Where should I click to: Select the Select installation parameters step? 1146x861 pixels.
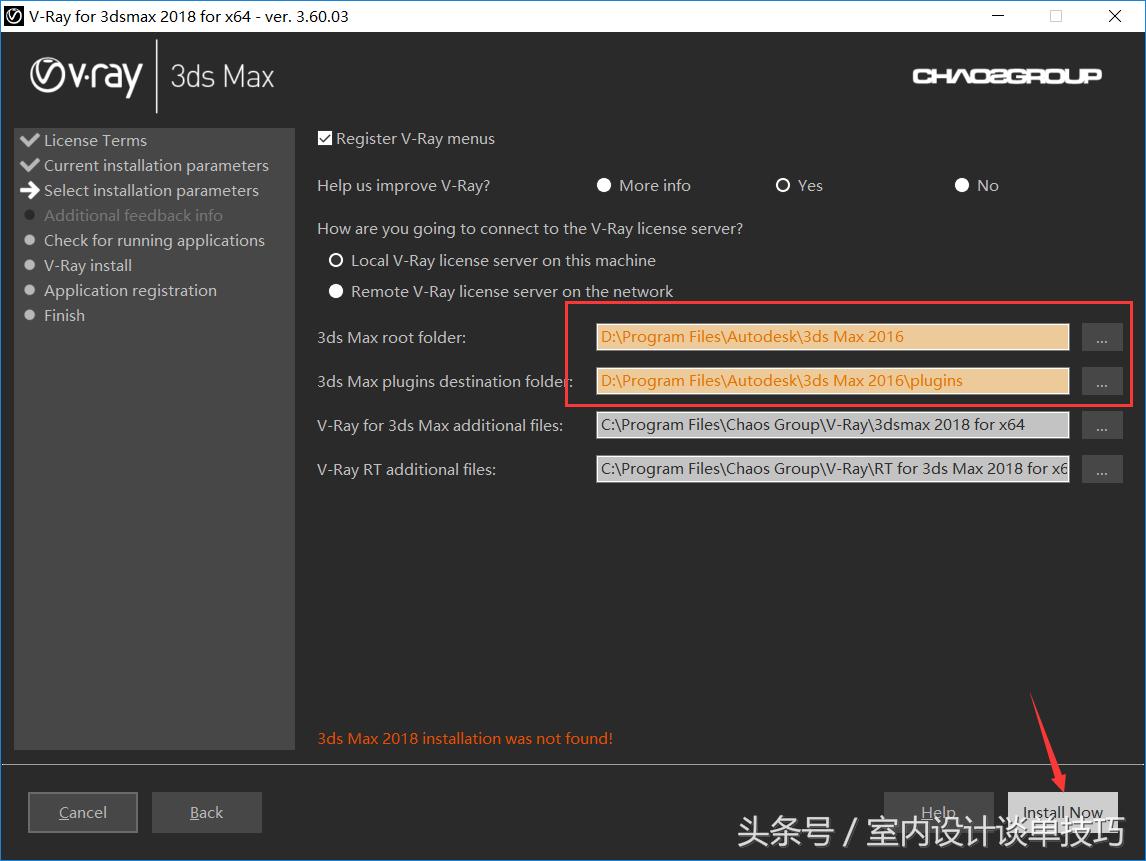(x=151, y=191)
